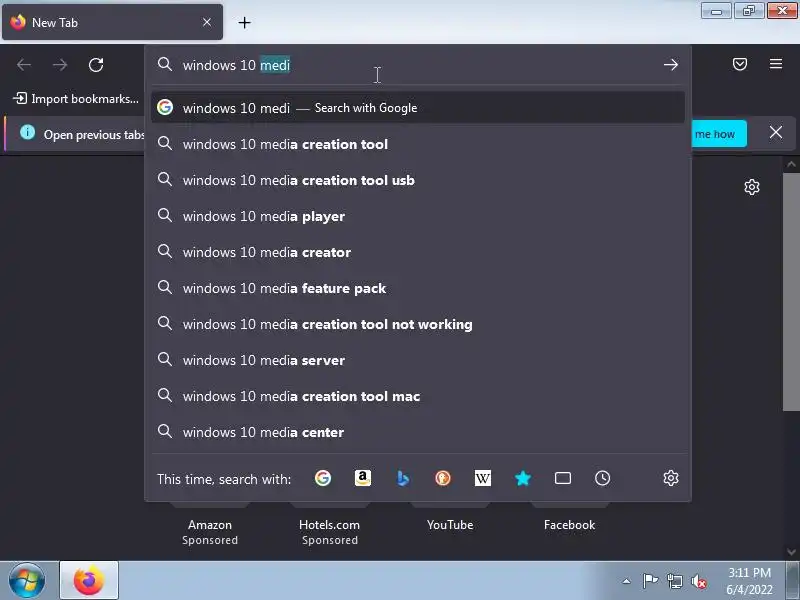
Task: Click the New Tab tab title
Action: 55,22
